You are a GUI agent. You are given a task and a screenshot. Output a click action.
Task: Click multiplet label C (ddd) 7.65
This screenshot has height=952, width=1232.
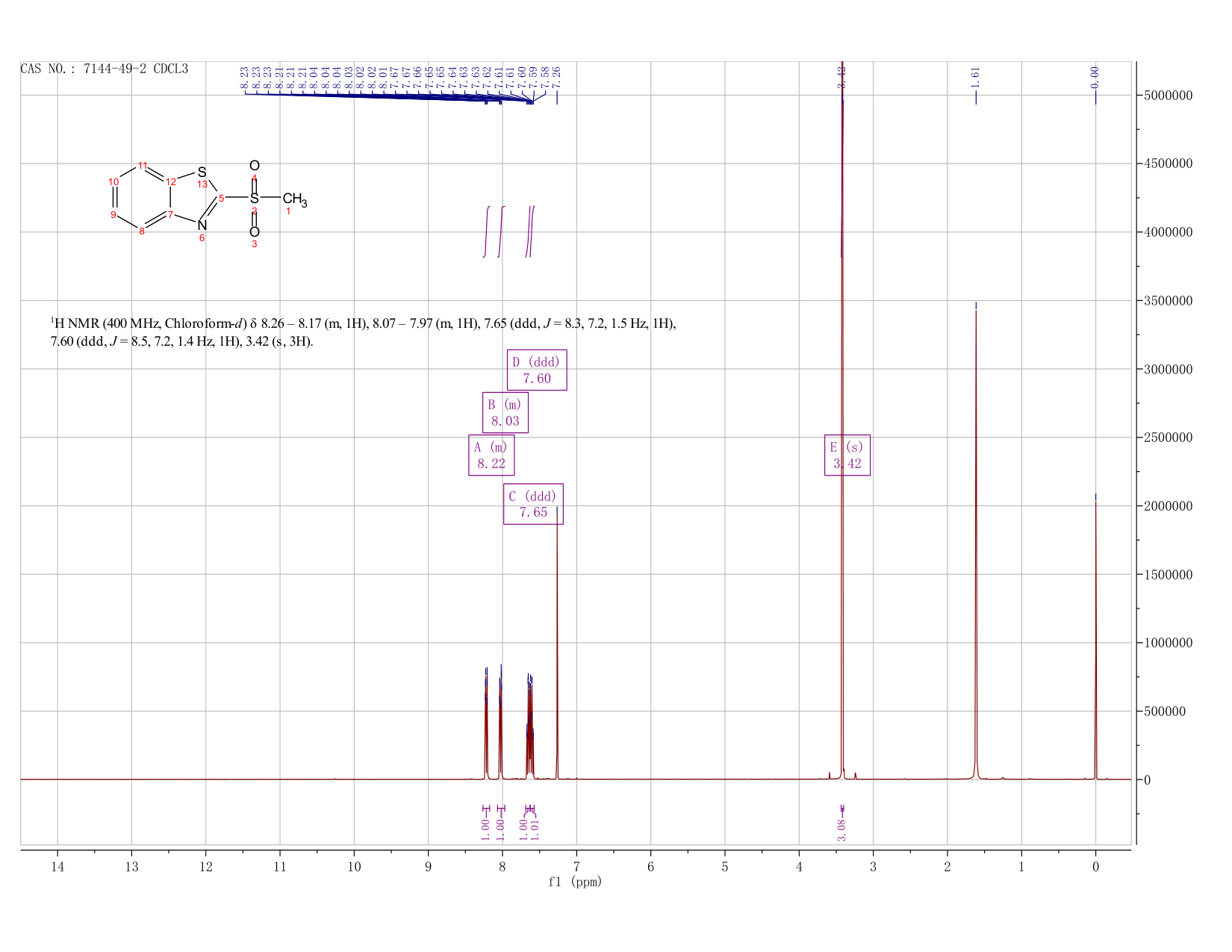pyautogui.click(x=533, y=504)
